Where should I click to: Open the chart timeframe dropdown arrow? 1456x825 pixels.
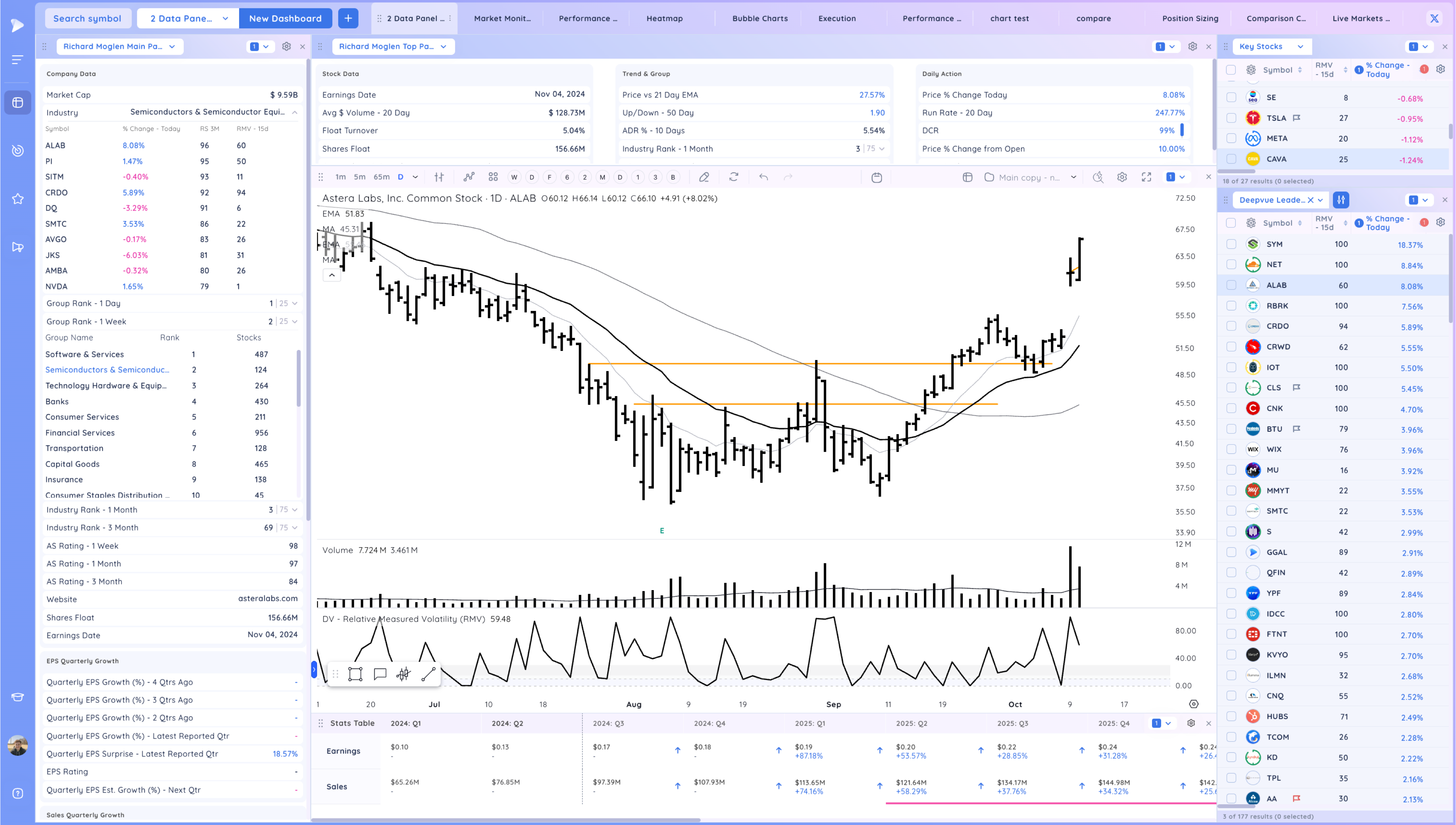pyautogui.click(x=415, y=177)
